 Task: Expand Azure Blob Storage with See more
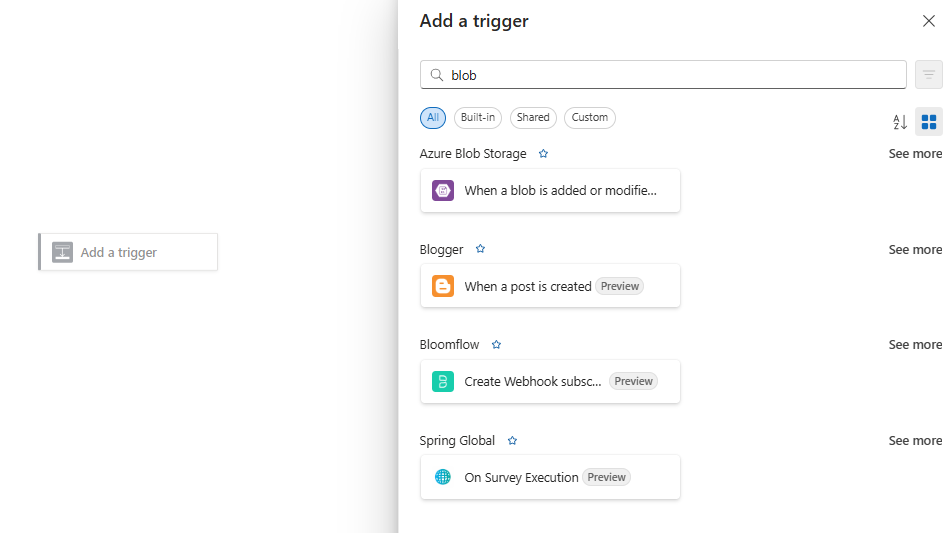[915, 154]
